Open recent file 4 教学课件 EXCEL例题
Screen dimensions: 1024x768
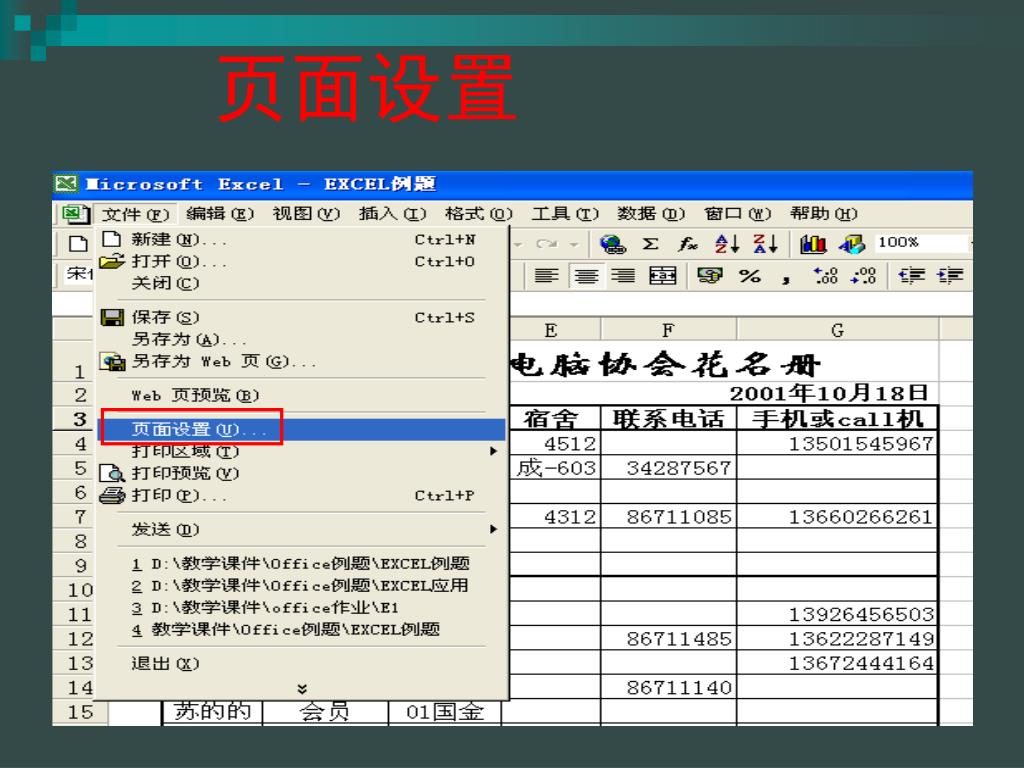pos(301,630)
